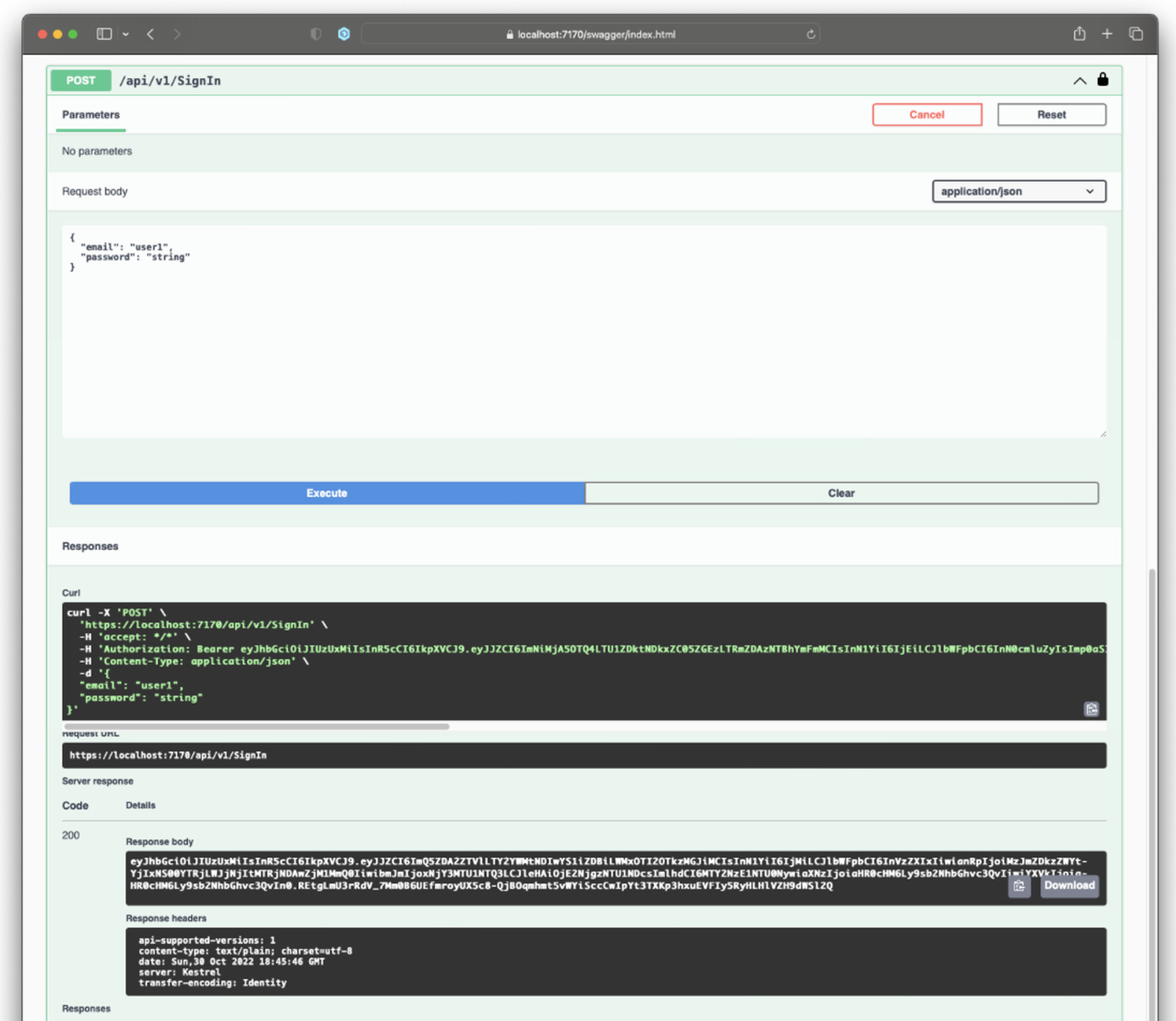Image resolution: width=1176 pixels, height=1021 pixels.
Task: Click the 'transfer-encoding: Identity' header line
Action: (x=212, y=983)
